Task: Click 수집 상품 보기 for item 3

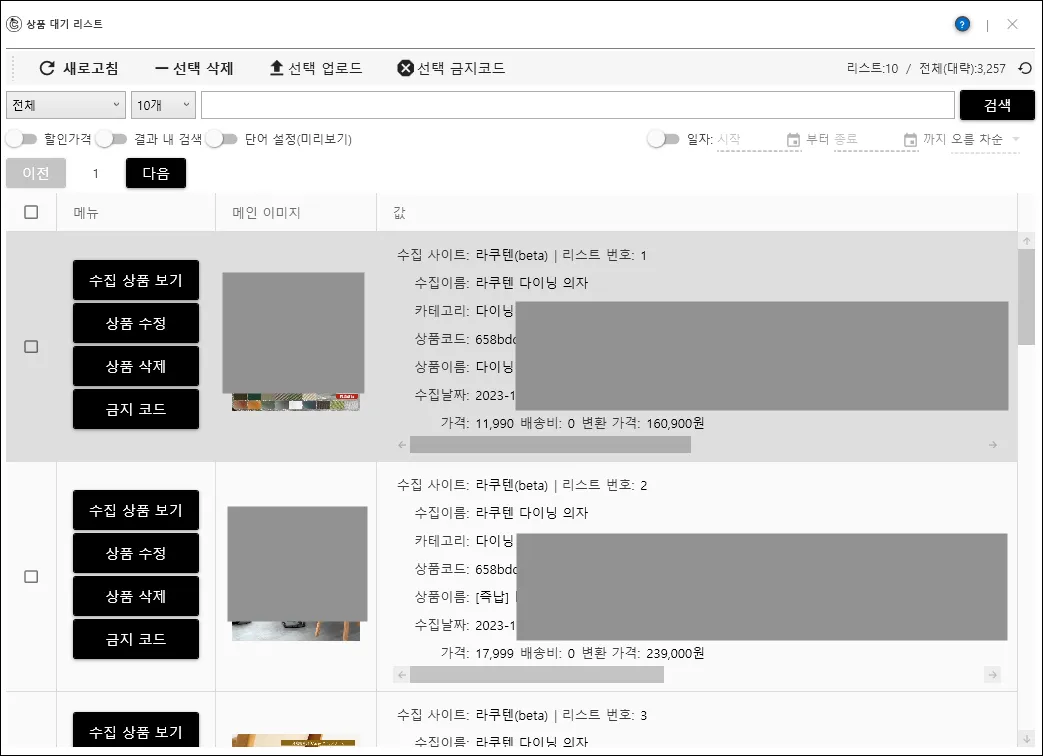Action: (x=136, y=730)
